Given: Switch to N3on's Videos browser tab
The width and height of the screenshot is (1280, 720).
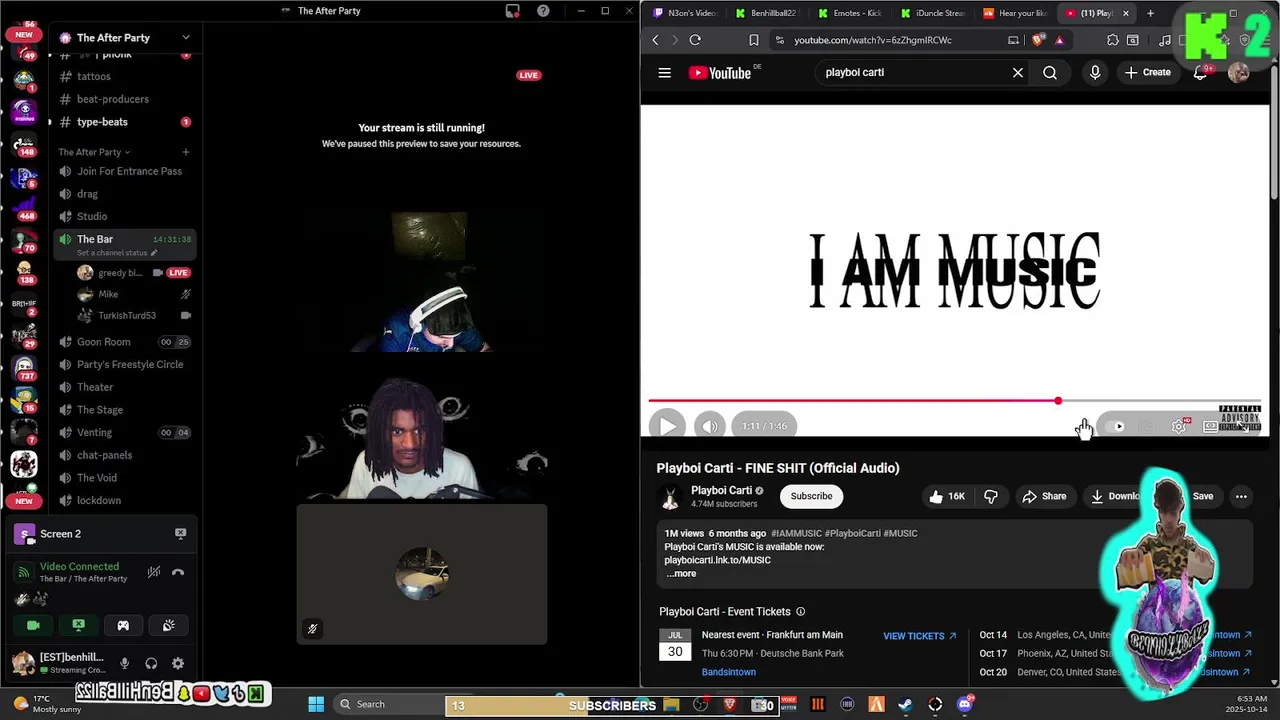Looking at the screenshot, I should coord(685,13).
